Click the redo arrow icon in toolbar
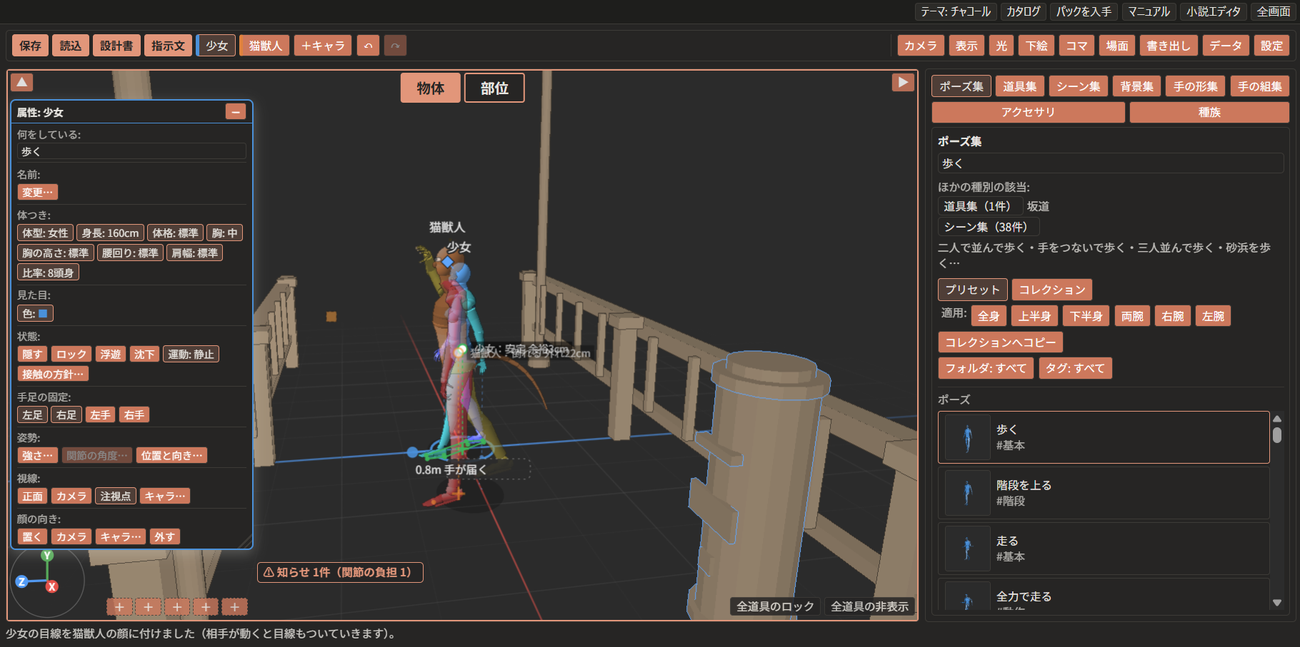The width and height of the screenshot is (1300, 647). (x=396, y=46)
